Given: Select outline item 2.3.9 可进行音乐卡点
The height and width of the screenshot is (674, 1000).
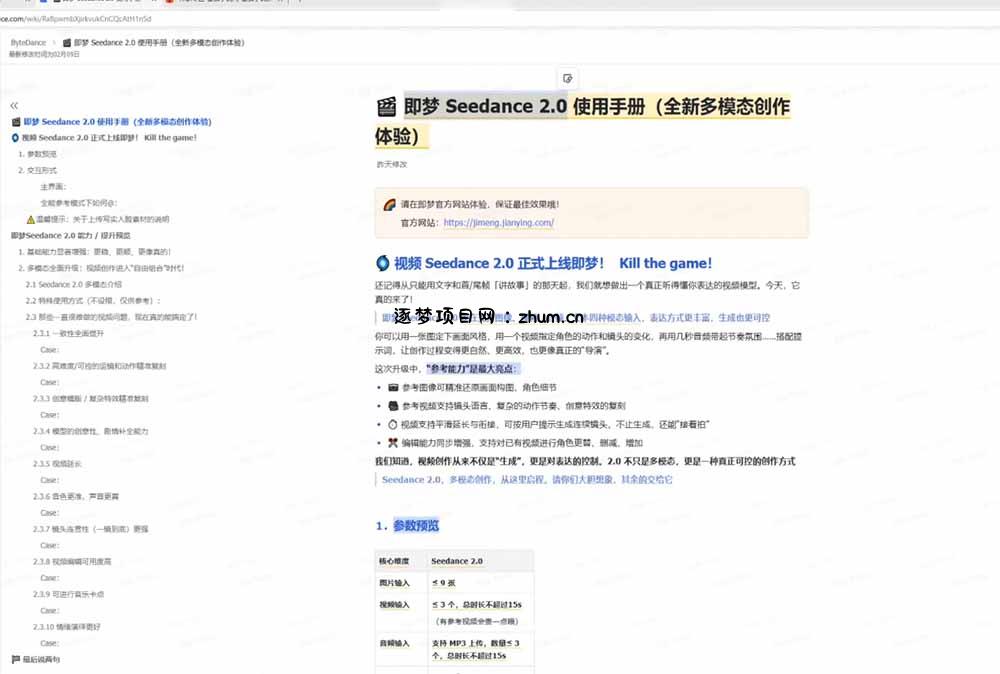Looking at the screenshot, I should point(68,594).
